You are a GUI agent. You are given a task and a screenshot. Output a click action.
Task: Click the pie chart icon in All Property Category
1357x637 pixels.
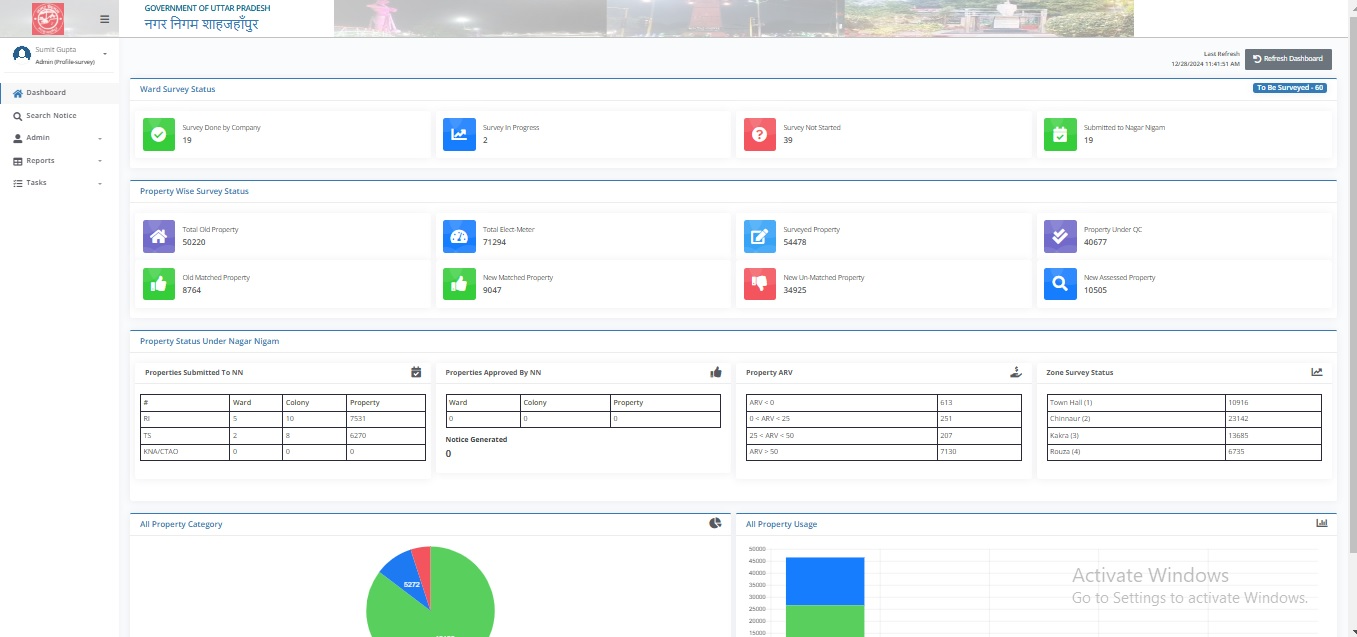715,523
